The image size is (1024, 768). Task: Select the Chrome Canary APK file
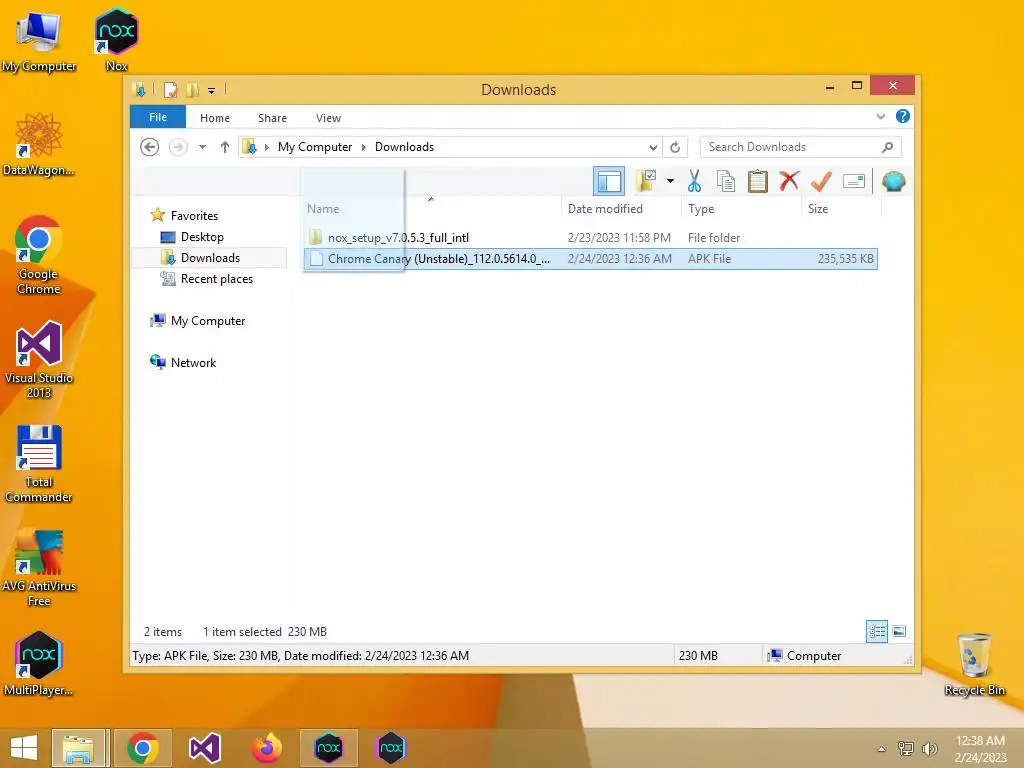click(590, 259)
